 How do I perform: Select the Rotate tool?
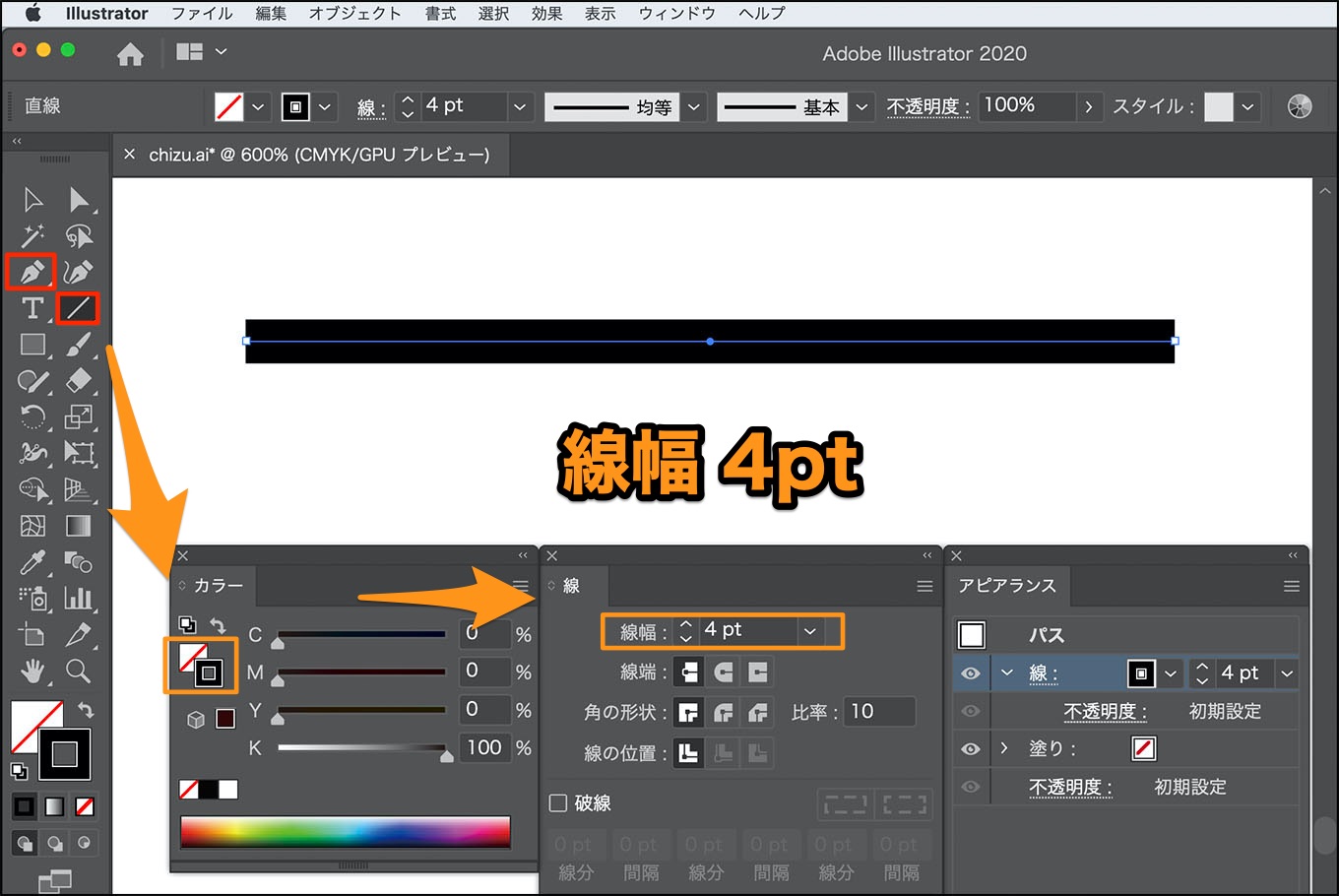point(32,416)
